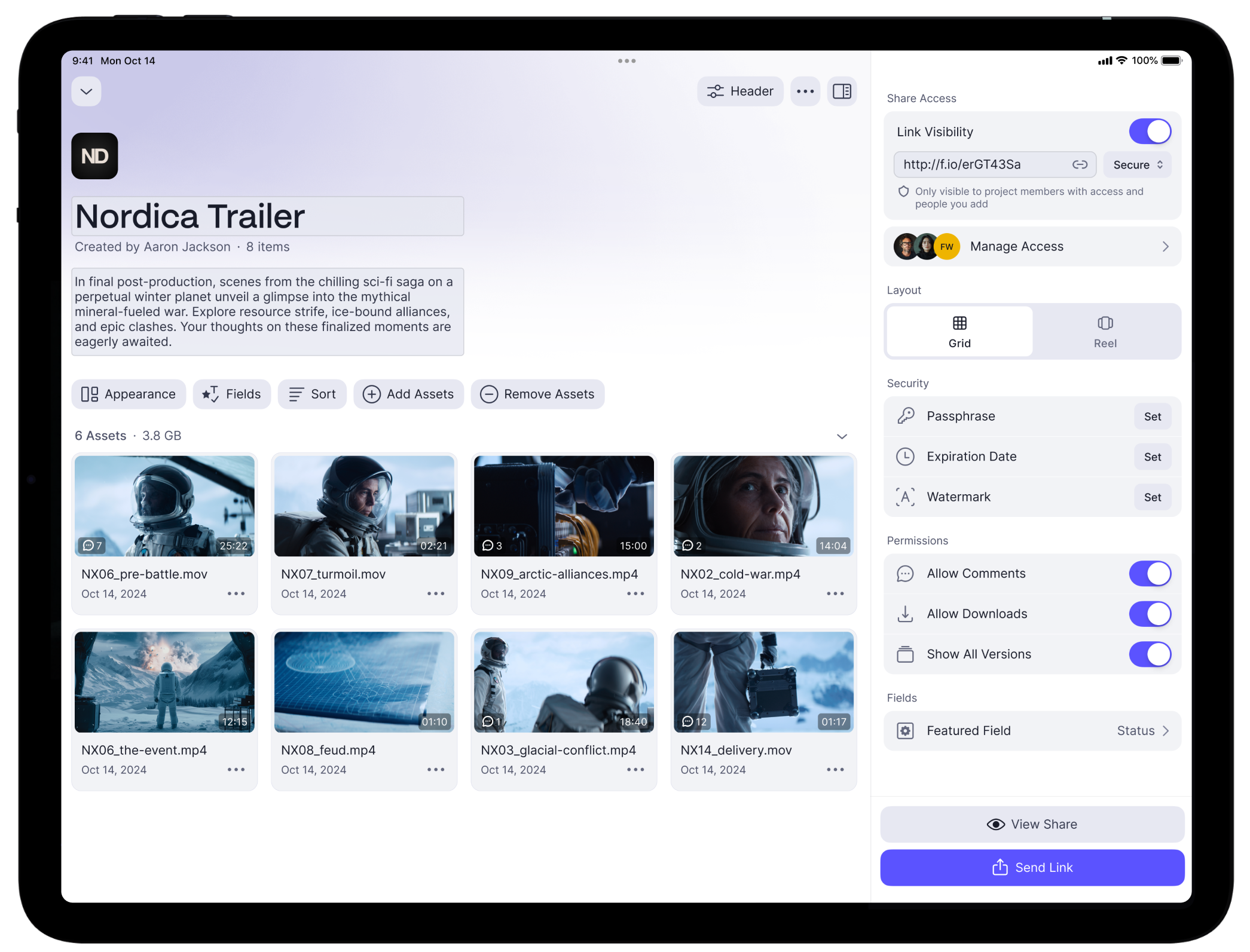Open more options for NX14_delivery.mov
This screenshot has width=1250, height=952.
[835, 770]
